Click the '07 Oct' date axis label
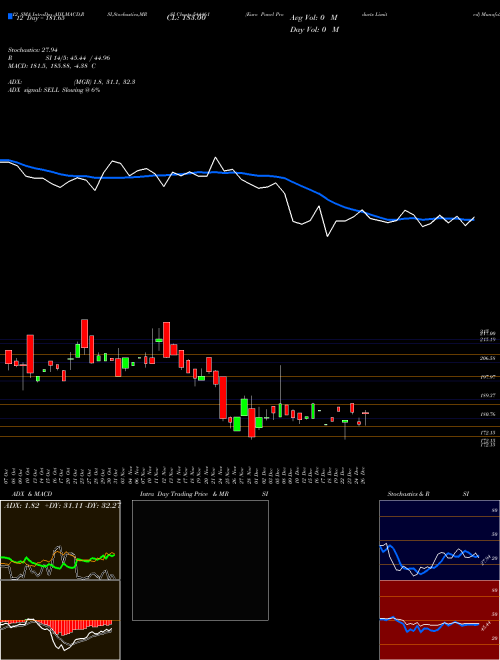This screenshot has height=660, width=500. pos(8,474)
